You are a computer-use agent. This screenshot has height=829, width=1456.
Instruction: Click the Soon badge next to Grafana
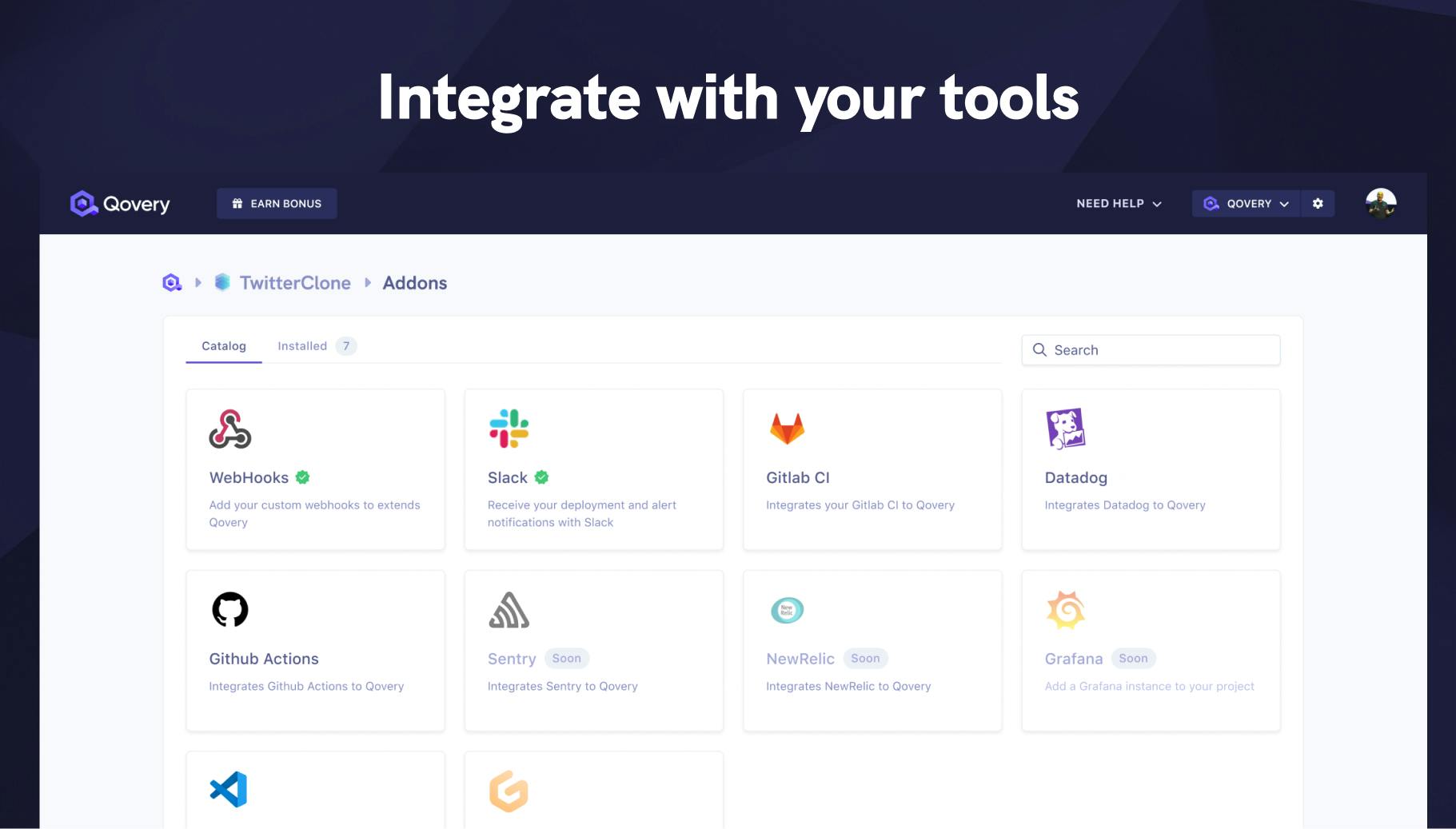pos(1133,659)
